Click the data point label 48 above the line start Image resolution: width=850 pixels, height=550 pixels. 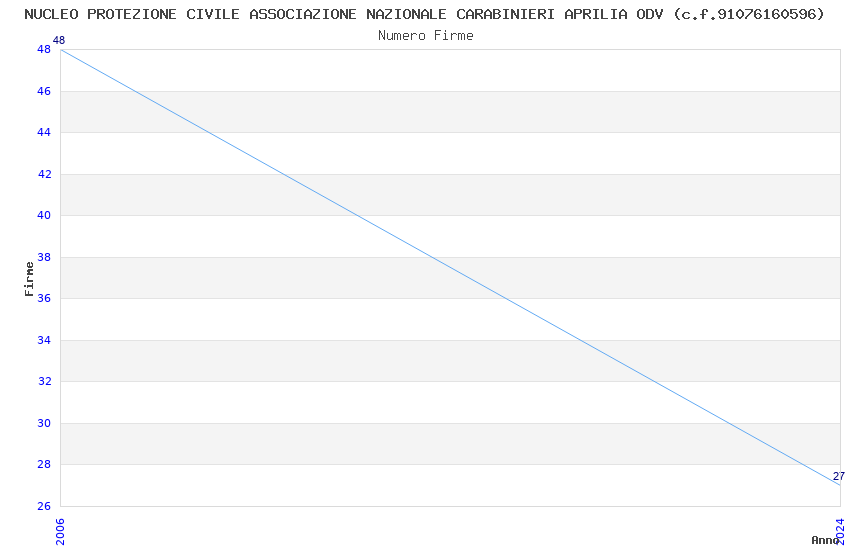click(x=58, y=40)
